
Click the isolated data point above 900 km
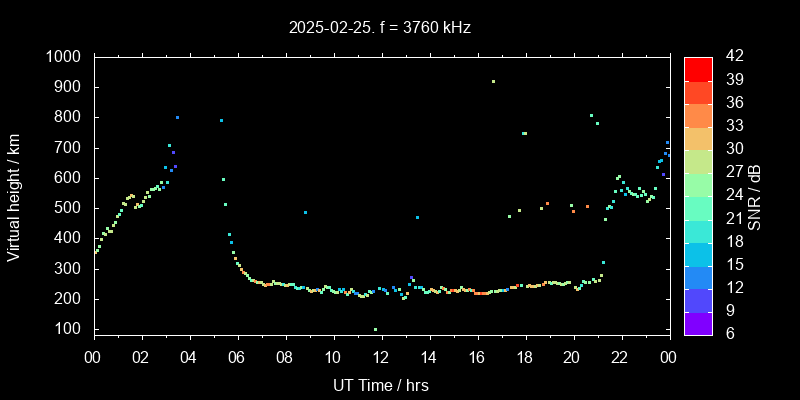(493, 82)
